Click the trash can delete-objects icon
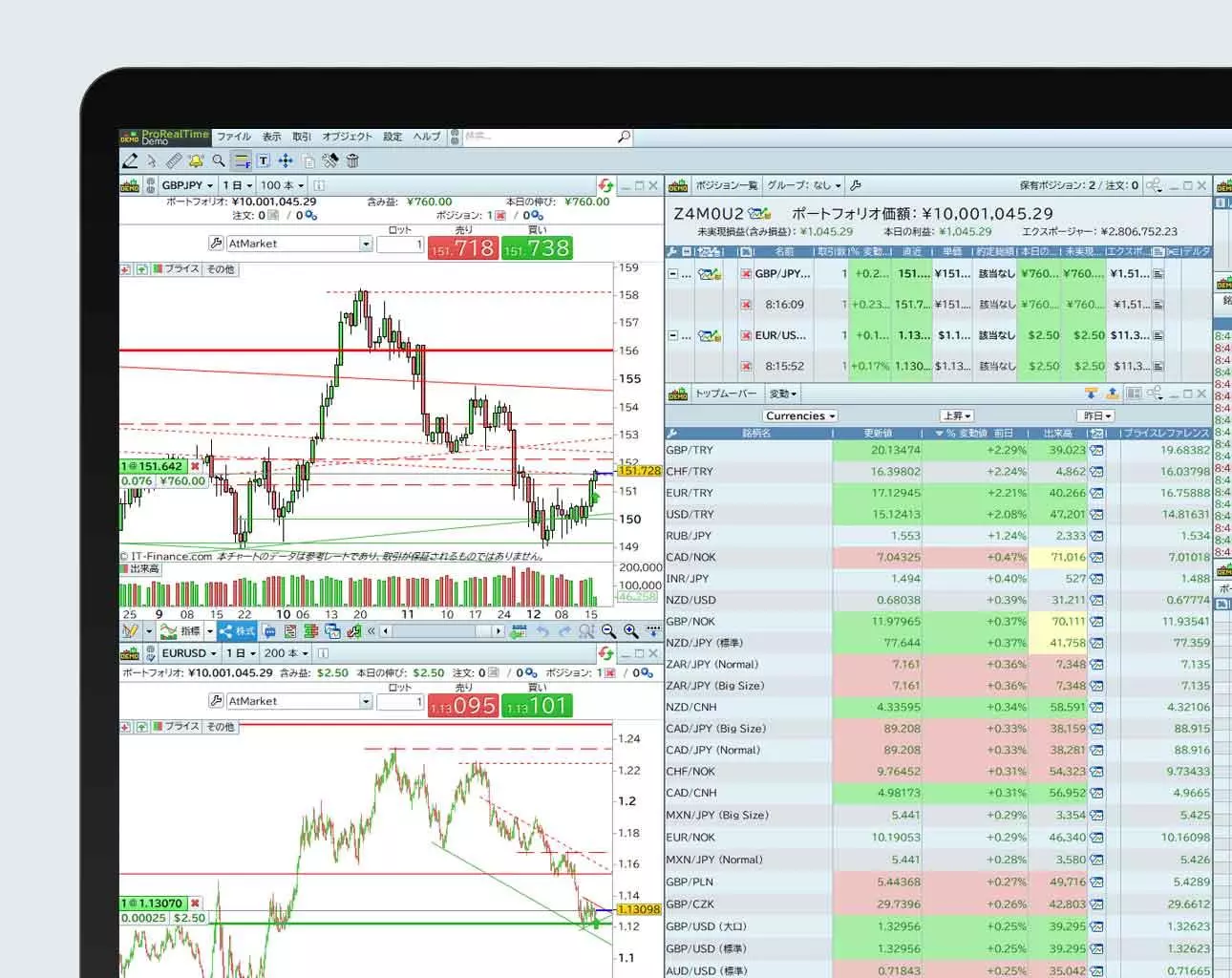This screenshot has height=978, width=1232. [x=352, y=160]
